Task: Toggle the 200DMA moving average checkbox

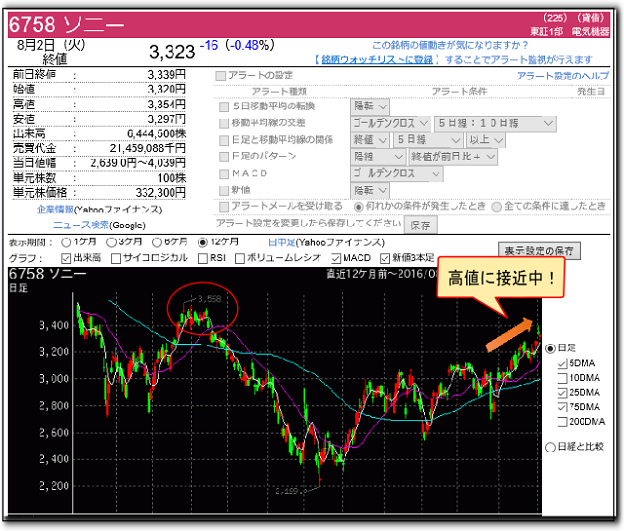Action: 562,422
